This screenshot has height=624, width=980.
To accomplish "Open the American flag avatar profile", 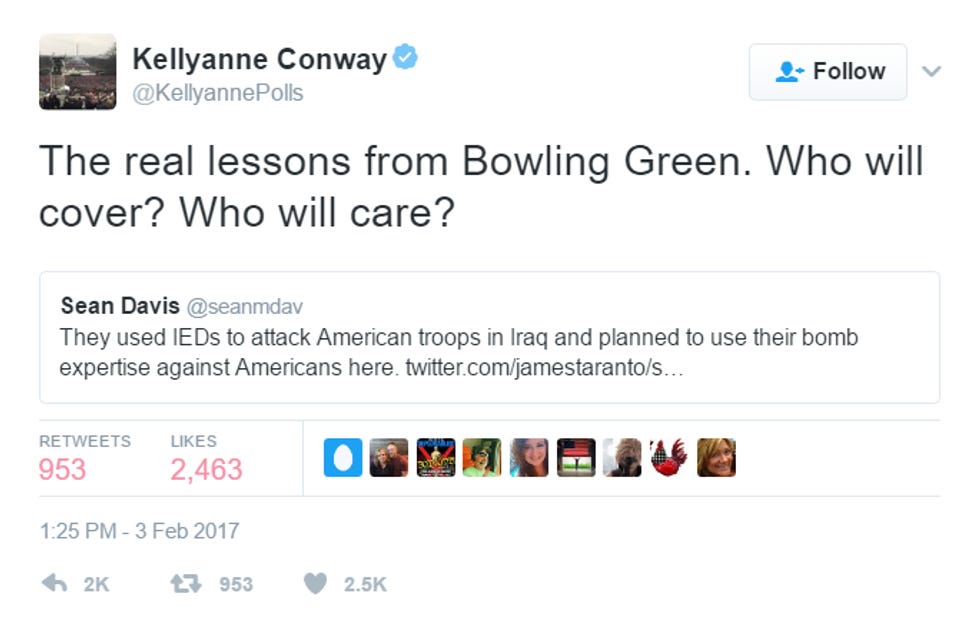I will (576, 458).
